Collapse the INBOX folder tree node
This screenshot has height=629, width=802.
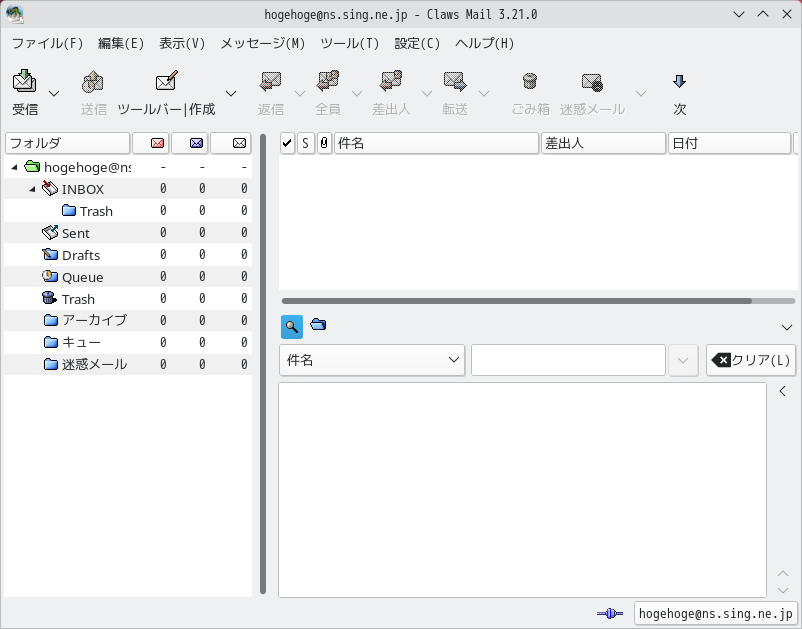[32, 189]
